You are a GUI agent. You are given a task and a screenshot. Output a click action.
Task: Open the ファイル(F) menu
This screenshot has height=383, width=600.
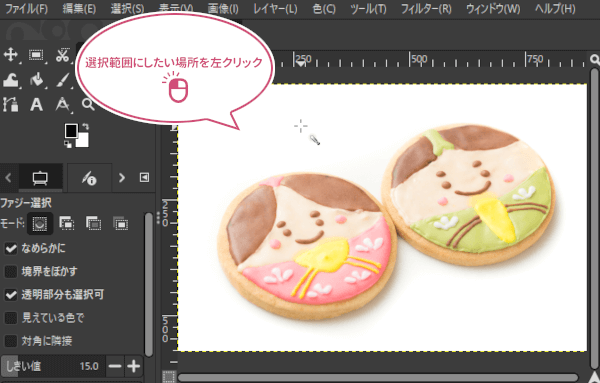click(x=26, y=8)
